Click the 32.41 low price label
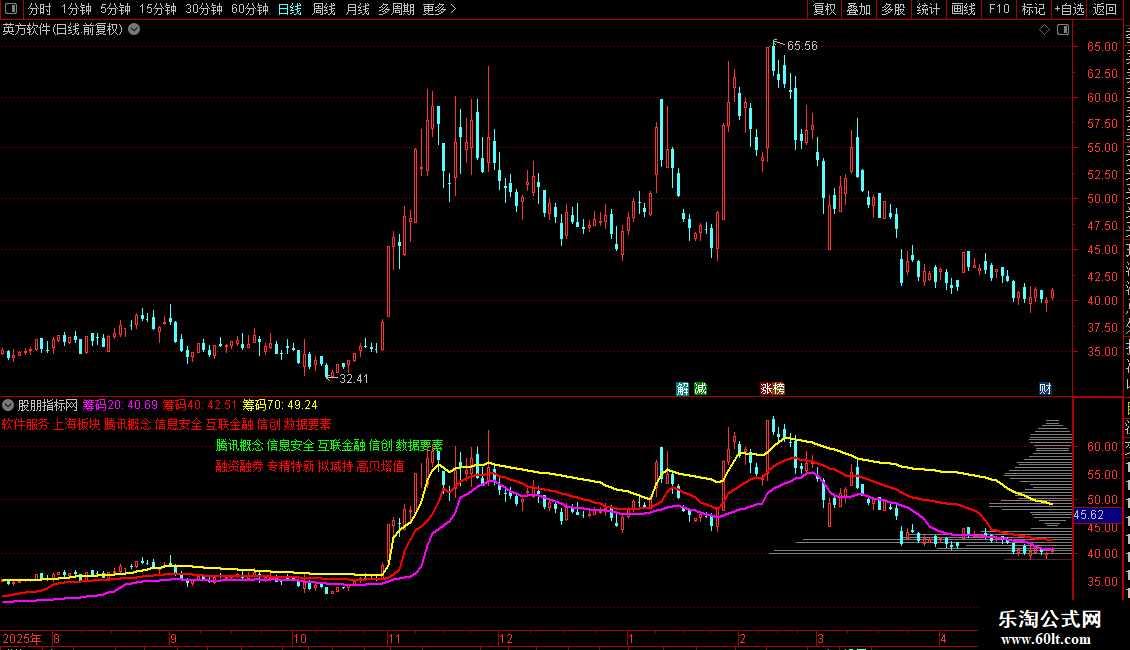1130x650 pixels. [354, 378]
